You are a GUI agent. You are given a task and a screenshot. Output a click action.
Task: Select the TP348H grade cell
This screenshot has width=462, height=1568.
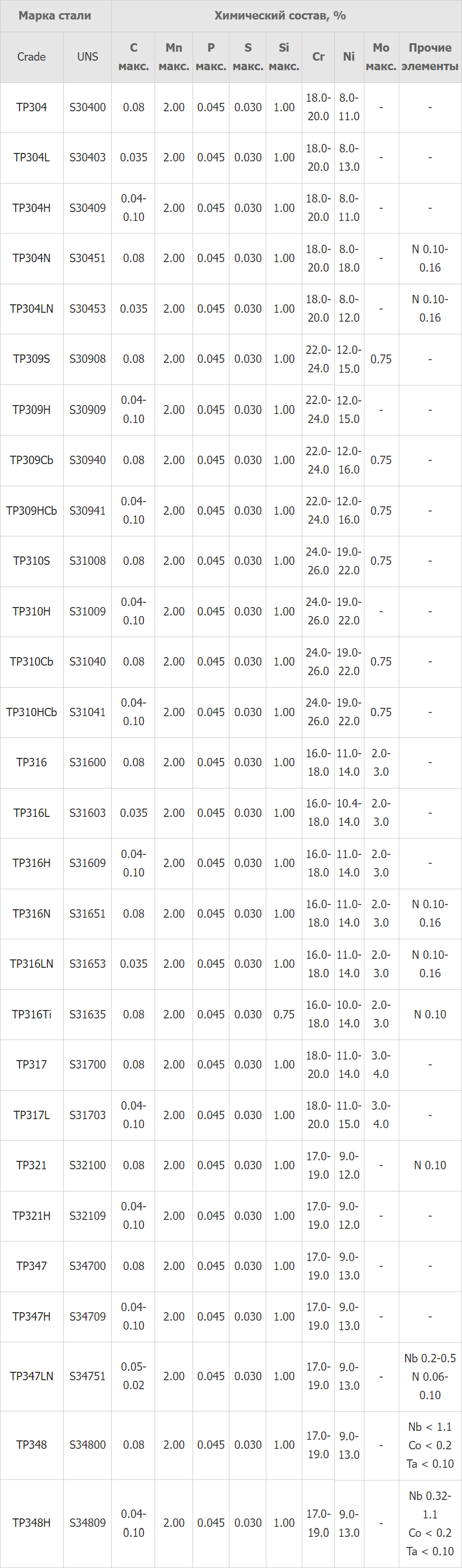(32, 1523)
